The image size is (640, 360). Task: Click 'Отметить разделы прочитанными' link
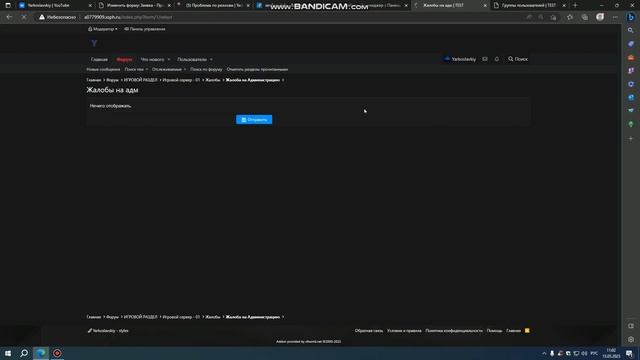[257, 69]
